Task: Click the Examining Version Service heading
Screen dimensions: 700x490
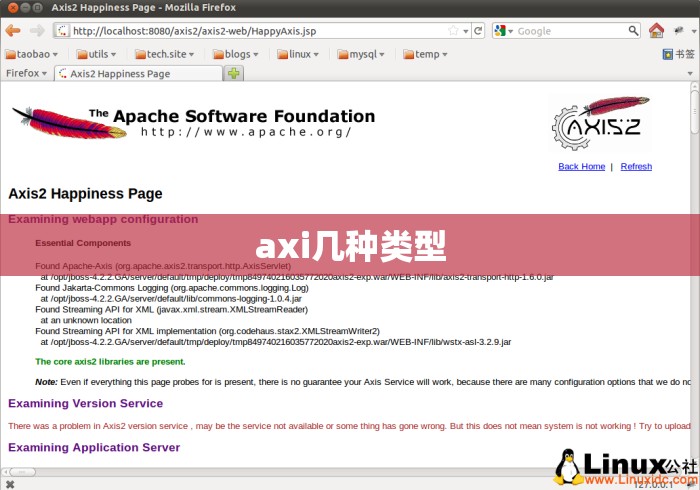Action: (85, 403)
